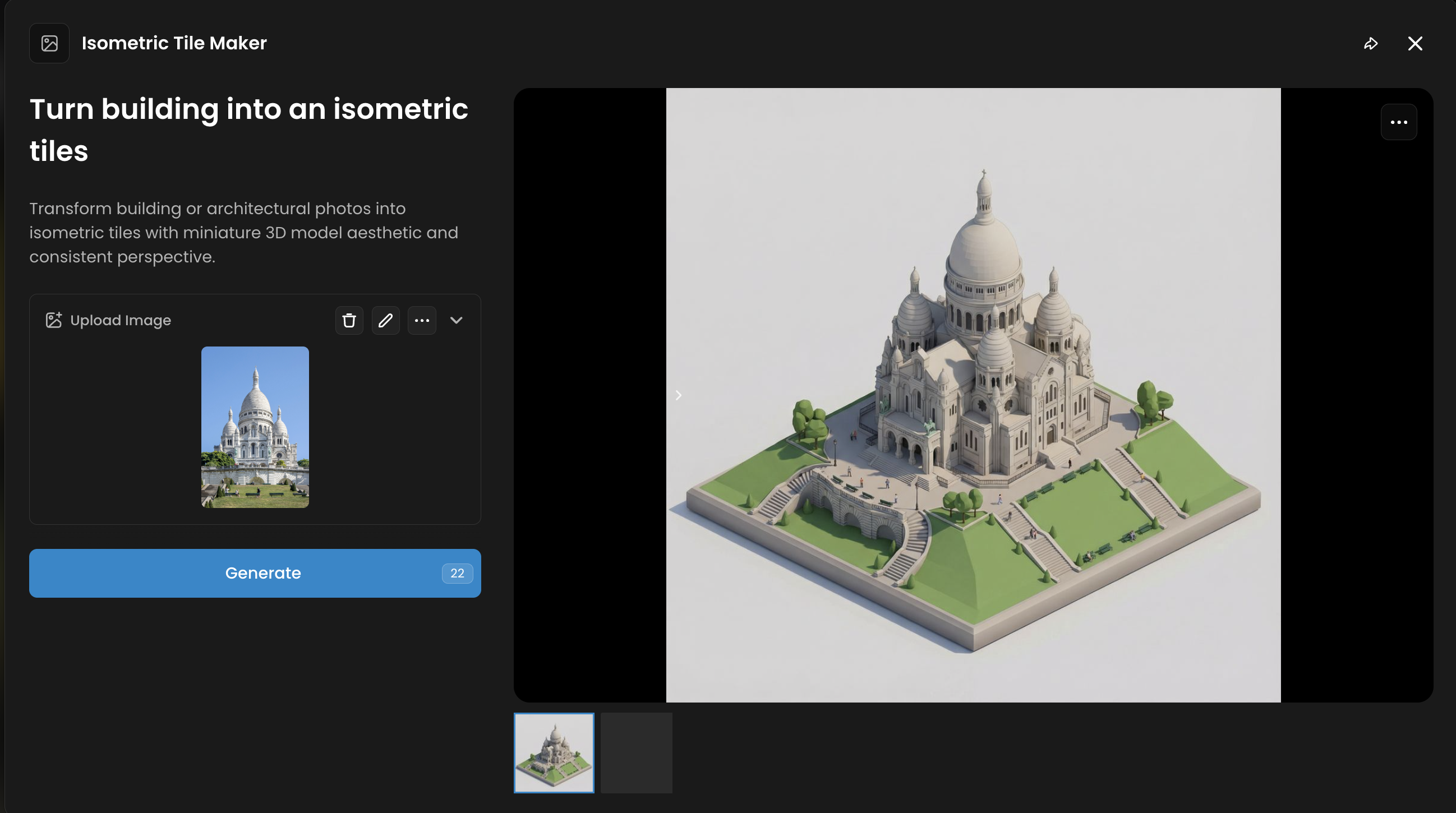
Task: Click small arrow at preview left edge
Action: click(678, 395)
